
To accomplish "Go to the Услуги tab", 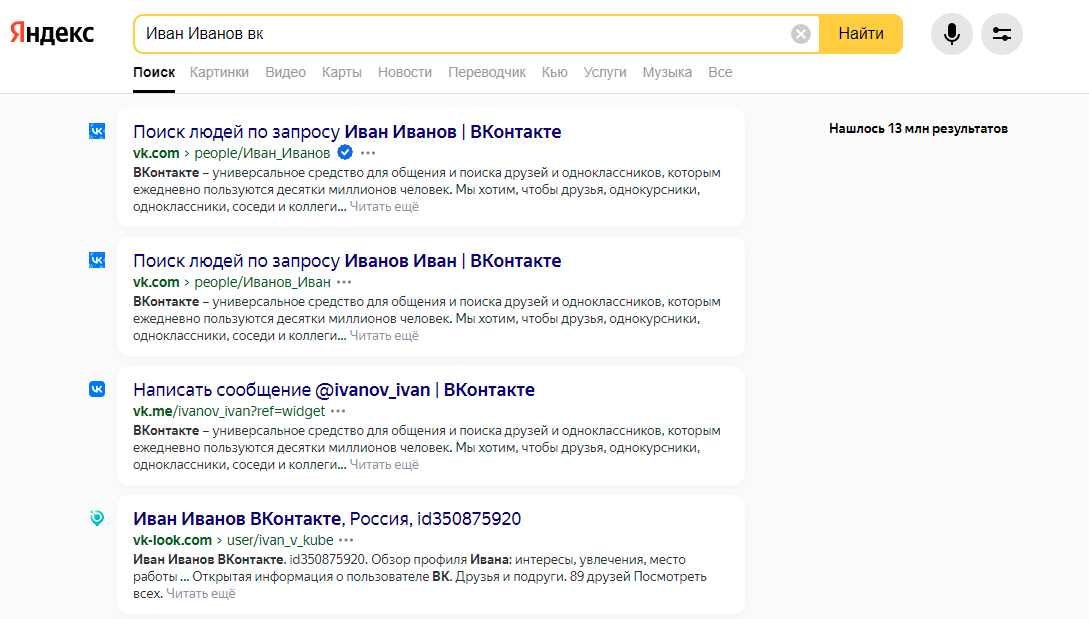I will coord(605,72).
